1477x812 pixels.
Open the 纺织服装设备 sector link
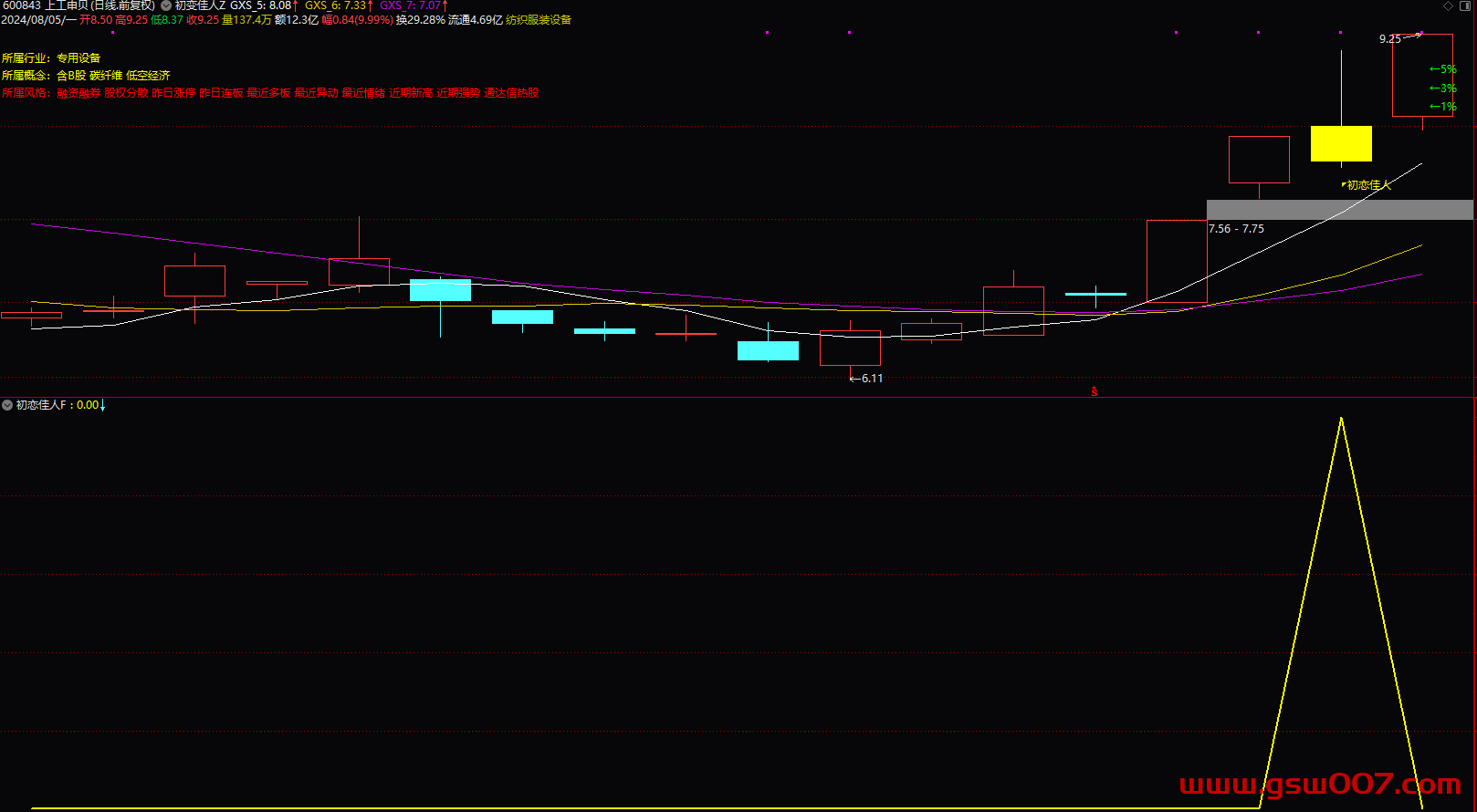539,20
